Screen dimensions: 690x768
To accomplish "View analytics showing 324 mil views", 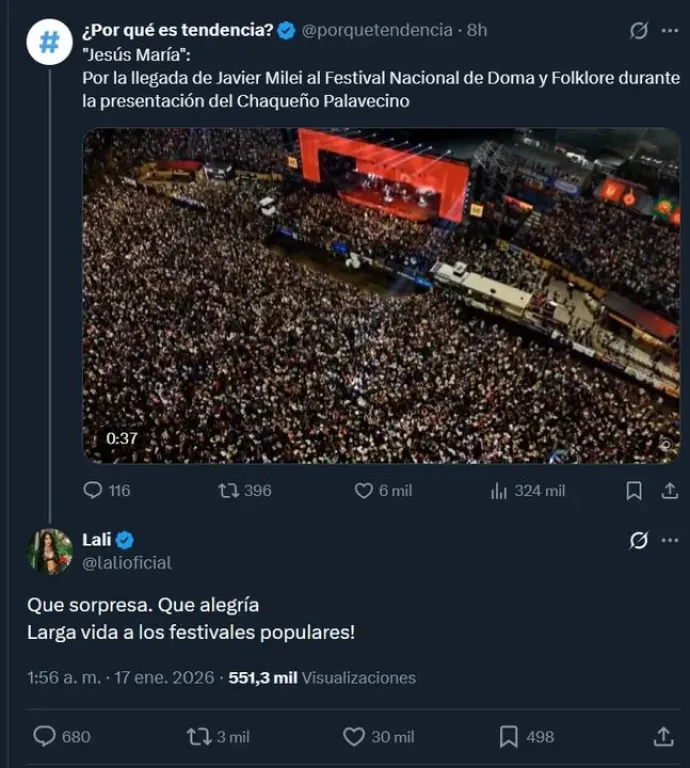I will [499, 490].
